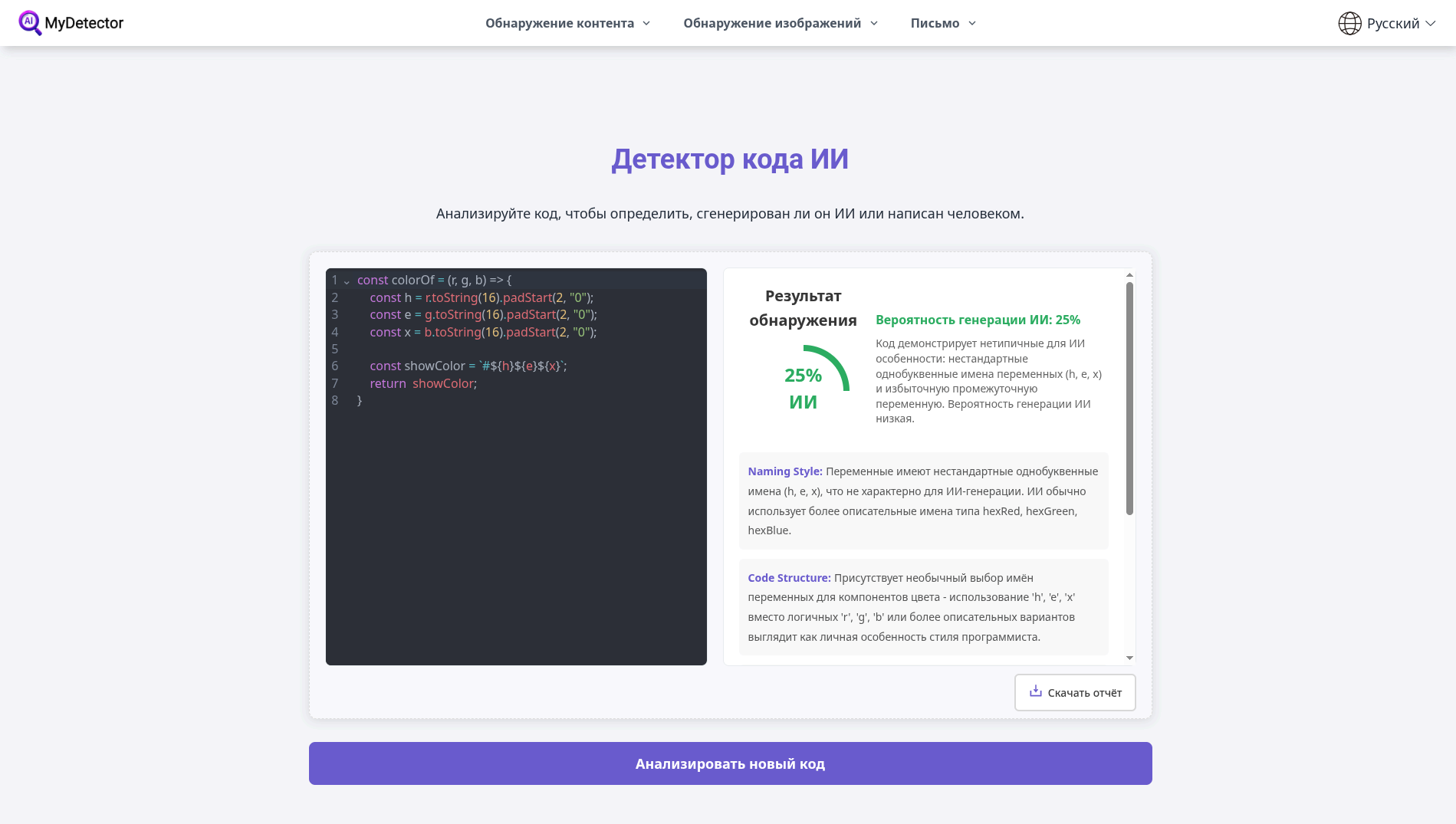
Task: Click line number 6 in the editor
Action: point(335,366)
